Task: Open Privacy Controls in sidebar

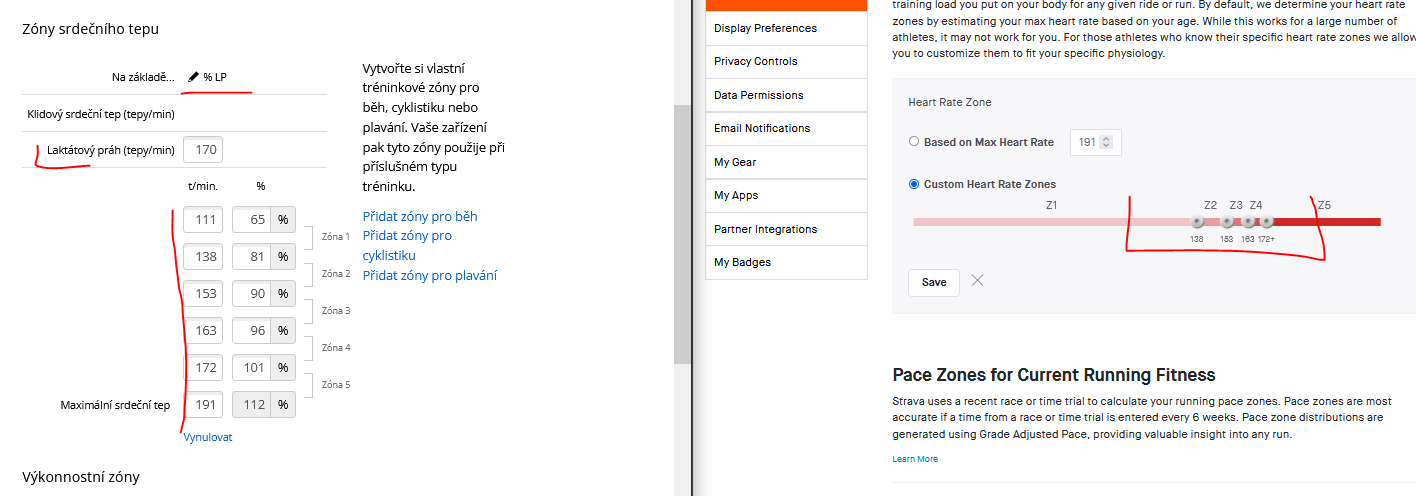Action: click(755, 61)
